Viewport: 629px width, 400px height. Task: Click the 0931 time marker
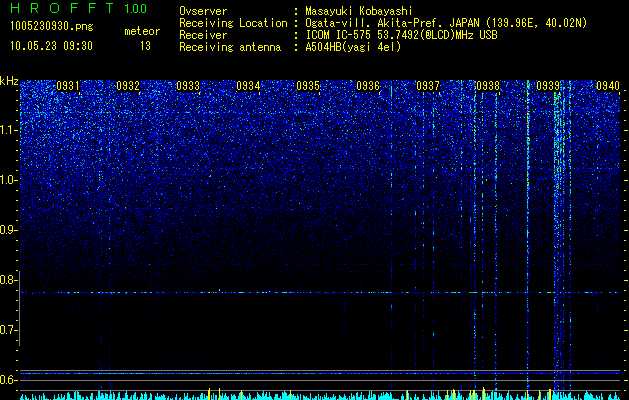pyautogui.click(x=68, y=86)
